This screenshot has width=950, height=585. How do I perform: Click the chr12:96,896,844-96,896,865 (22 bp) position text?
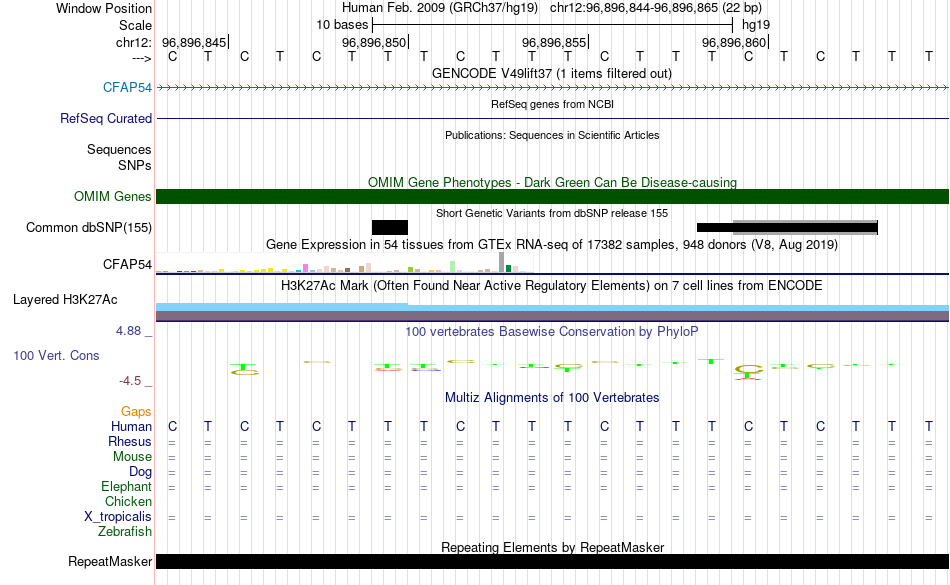point(656,8)
